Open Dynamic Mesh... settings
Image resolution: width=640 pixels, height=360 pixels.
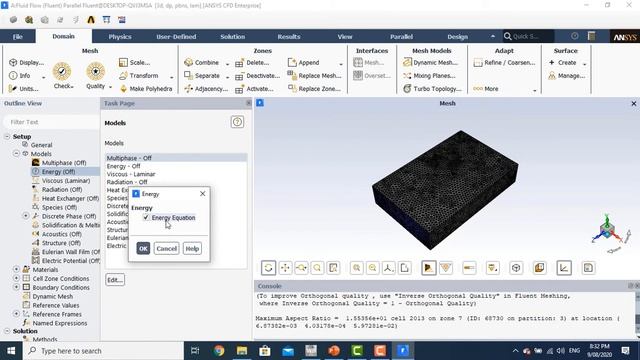pyautogui.click(x=430, y=62)
